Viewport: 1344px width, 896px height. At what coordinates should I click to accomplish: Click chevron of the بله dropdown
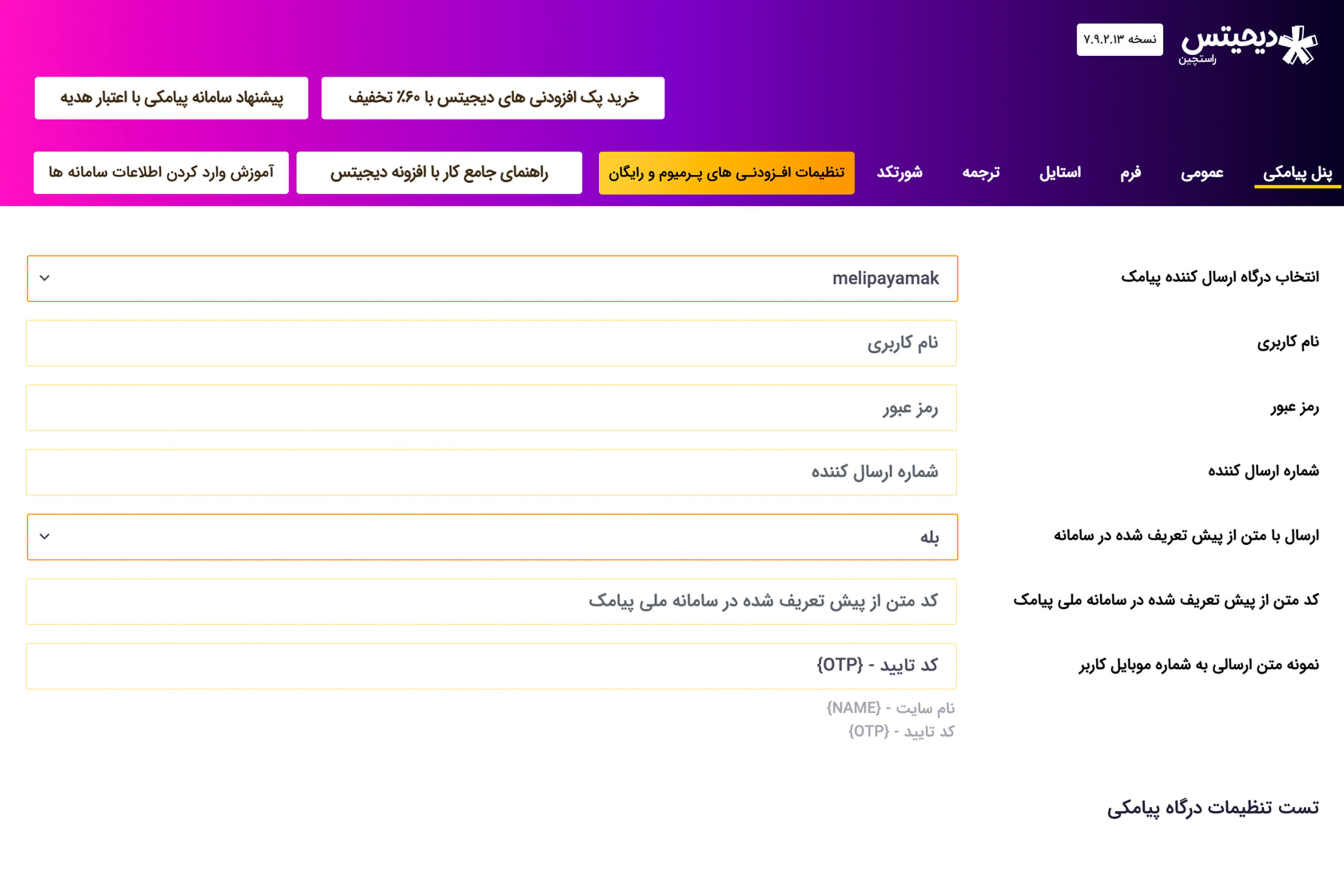pyautogui.click(x=45, y=536)
